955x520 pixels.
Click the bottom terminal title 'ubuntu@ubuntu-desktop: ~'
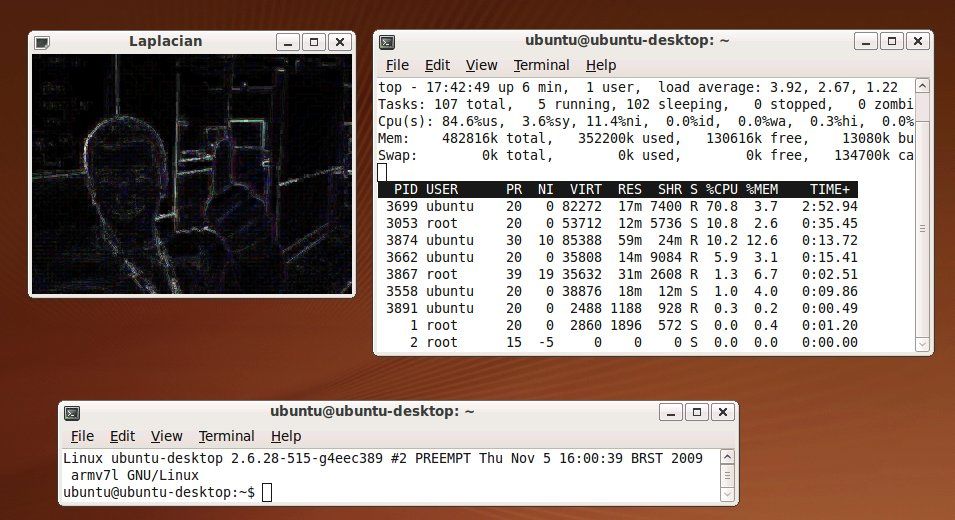[372, 412]
